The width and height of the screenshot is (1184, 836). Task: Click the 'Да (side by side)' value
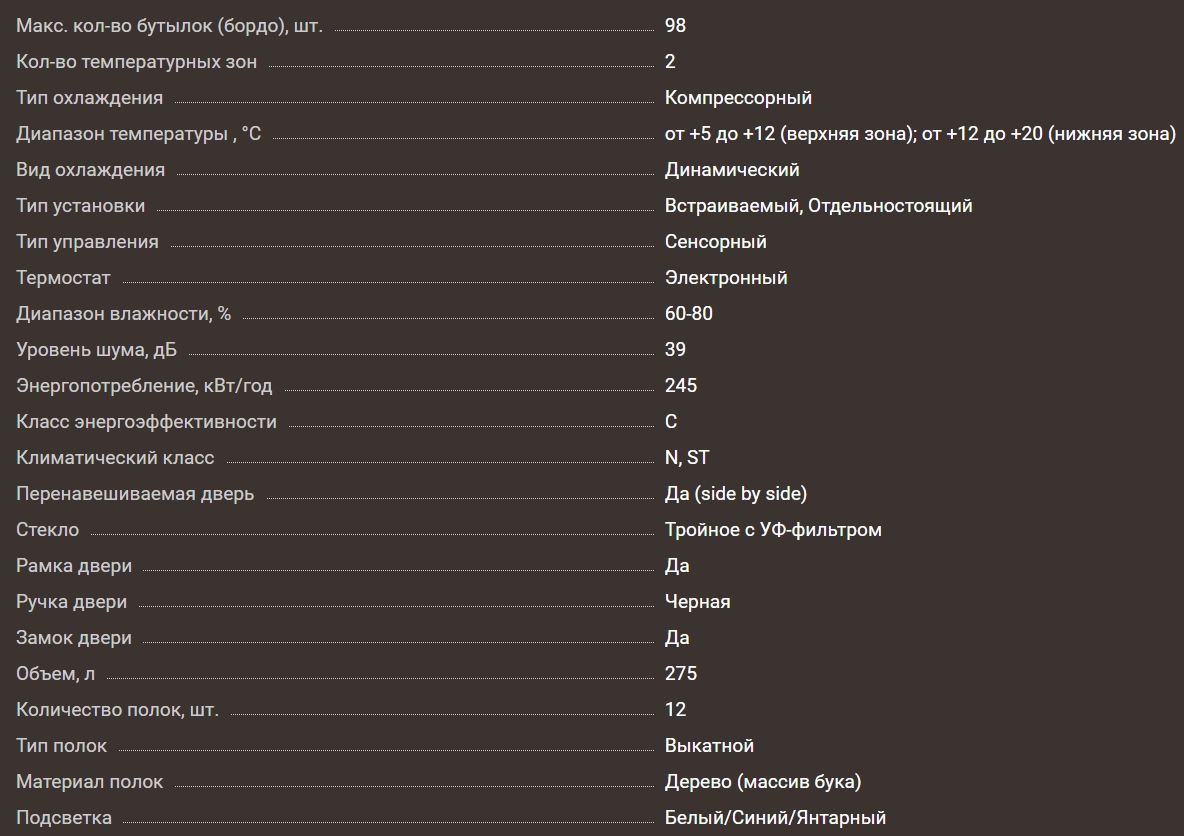(x=735, y=494)
